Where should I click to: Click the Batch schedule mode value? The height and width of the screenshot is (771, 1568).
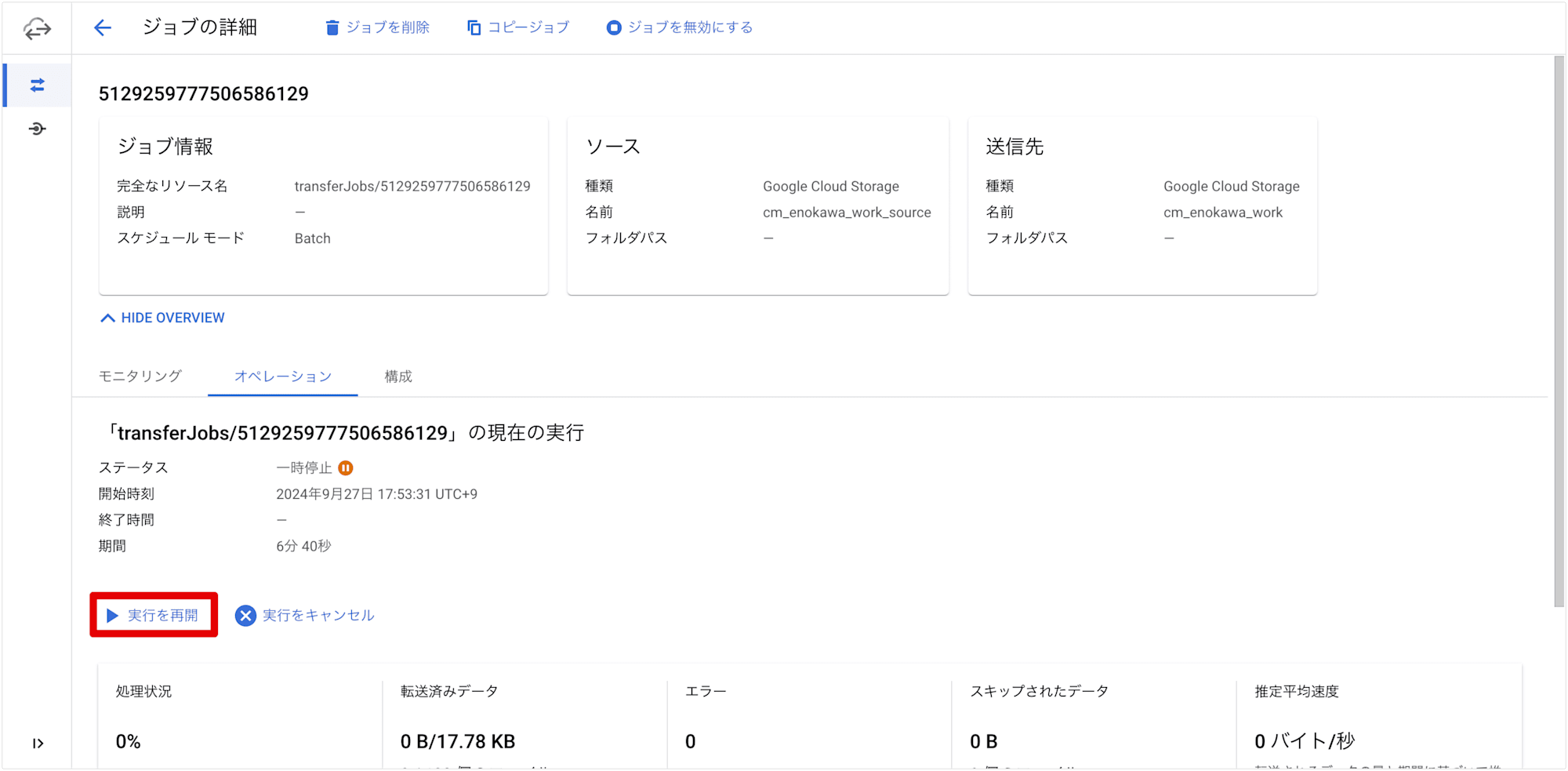point(312,238)
